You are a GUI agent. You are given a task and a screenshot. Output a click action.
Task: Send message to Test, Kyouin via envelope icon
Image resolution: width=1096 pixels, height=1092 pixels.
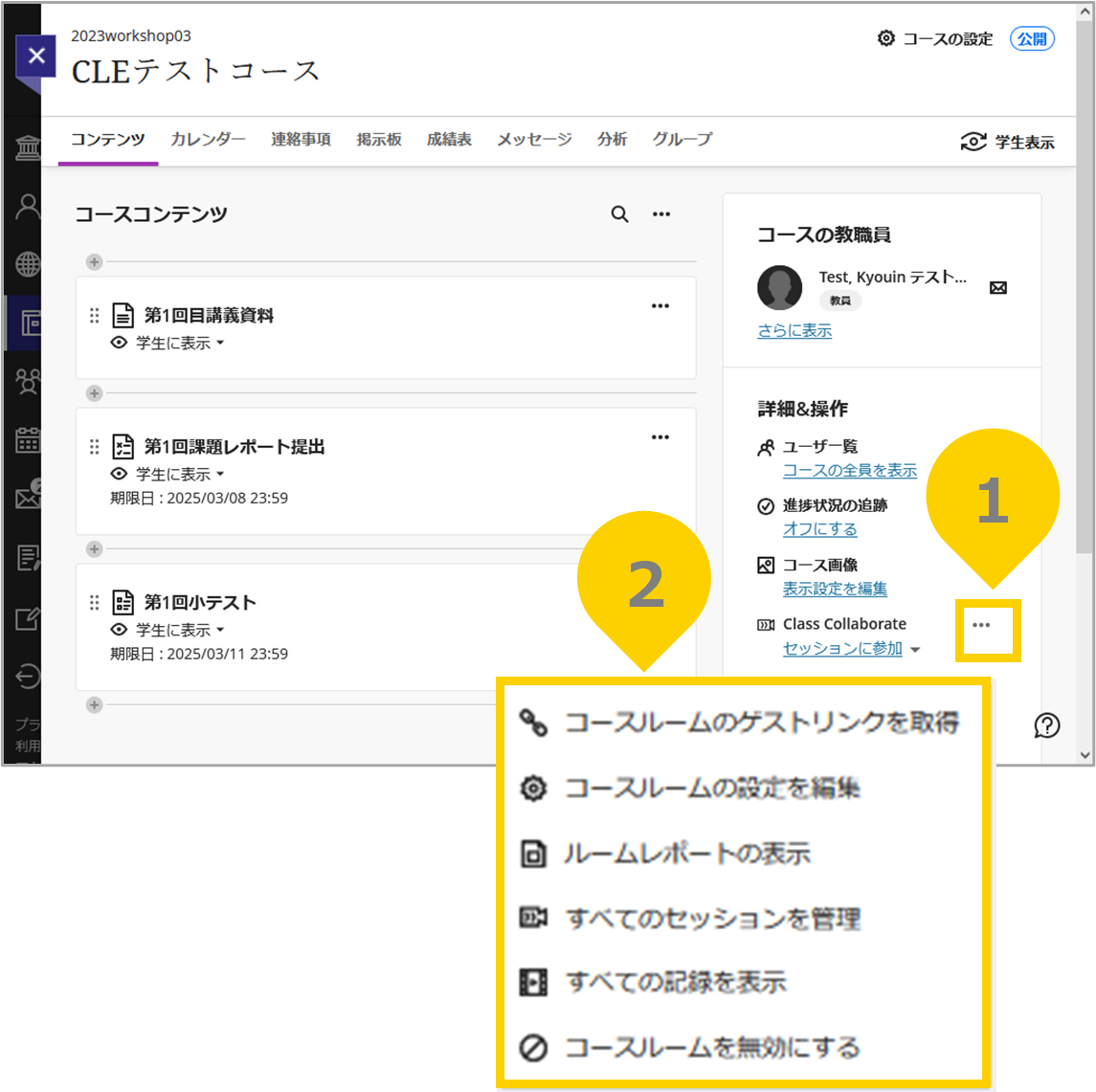tap(998, 288)
